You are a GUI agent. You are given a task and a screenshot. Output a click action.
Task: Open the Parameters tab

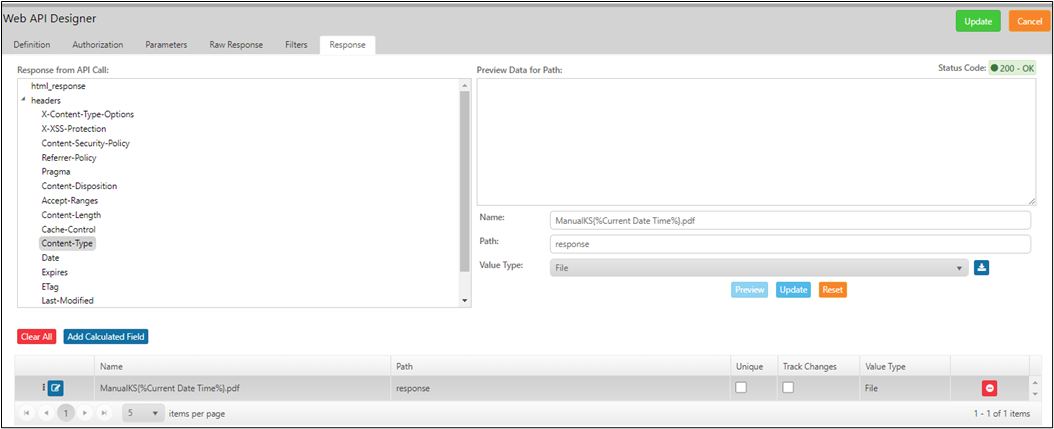pyautogui.click(x=166, y=44)
